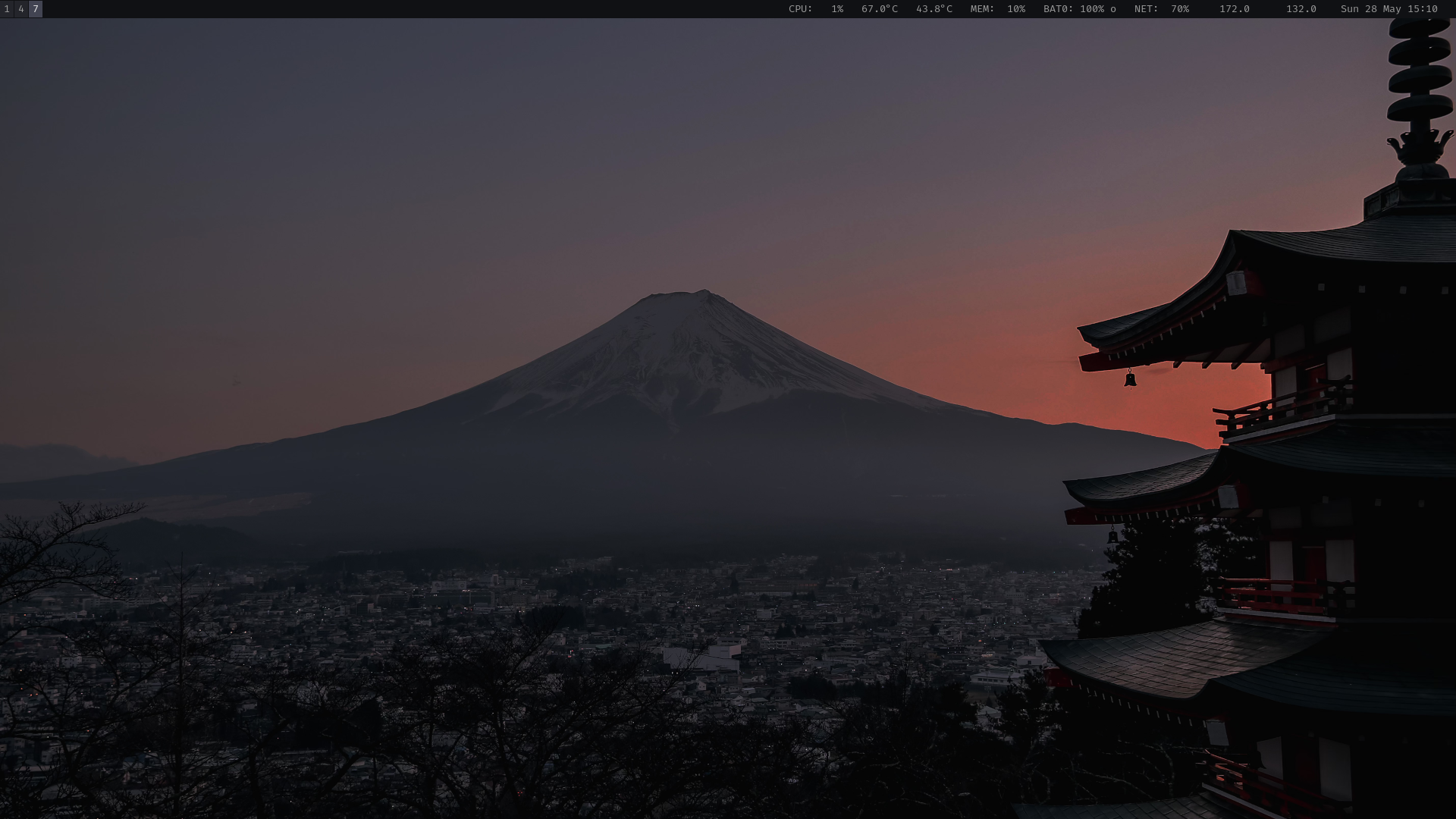Screen dimensions: 1456x819
Task: Click the date Sun 28 May
Action: pyautogui.click(x=1370, y=9)
